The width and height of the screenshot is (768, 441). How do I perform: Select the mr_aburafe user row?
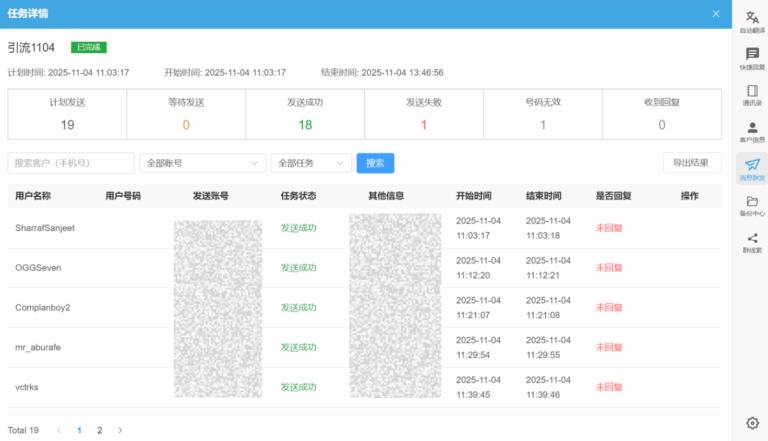coord(364,347)
